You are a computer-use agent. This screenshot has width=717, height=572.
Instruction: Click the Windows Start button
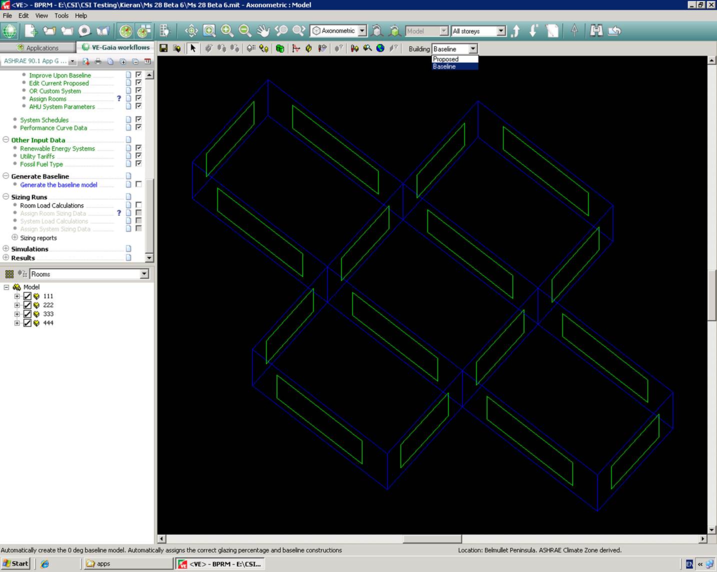pyautogui.click(x=15, y=564)
